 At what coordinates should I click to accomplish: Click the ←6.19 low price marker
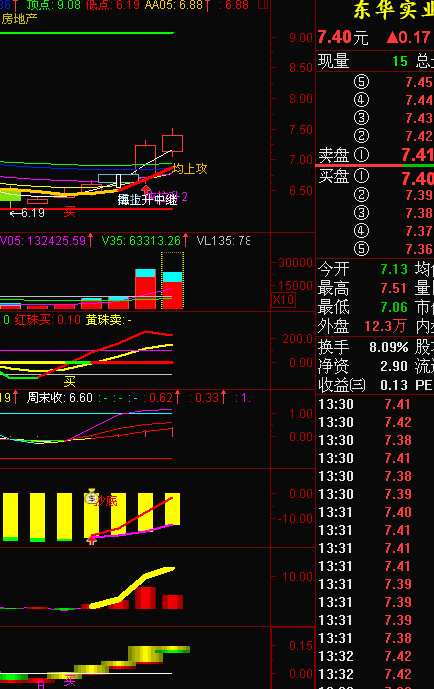click(27, 213)
